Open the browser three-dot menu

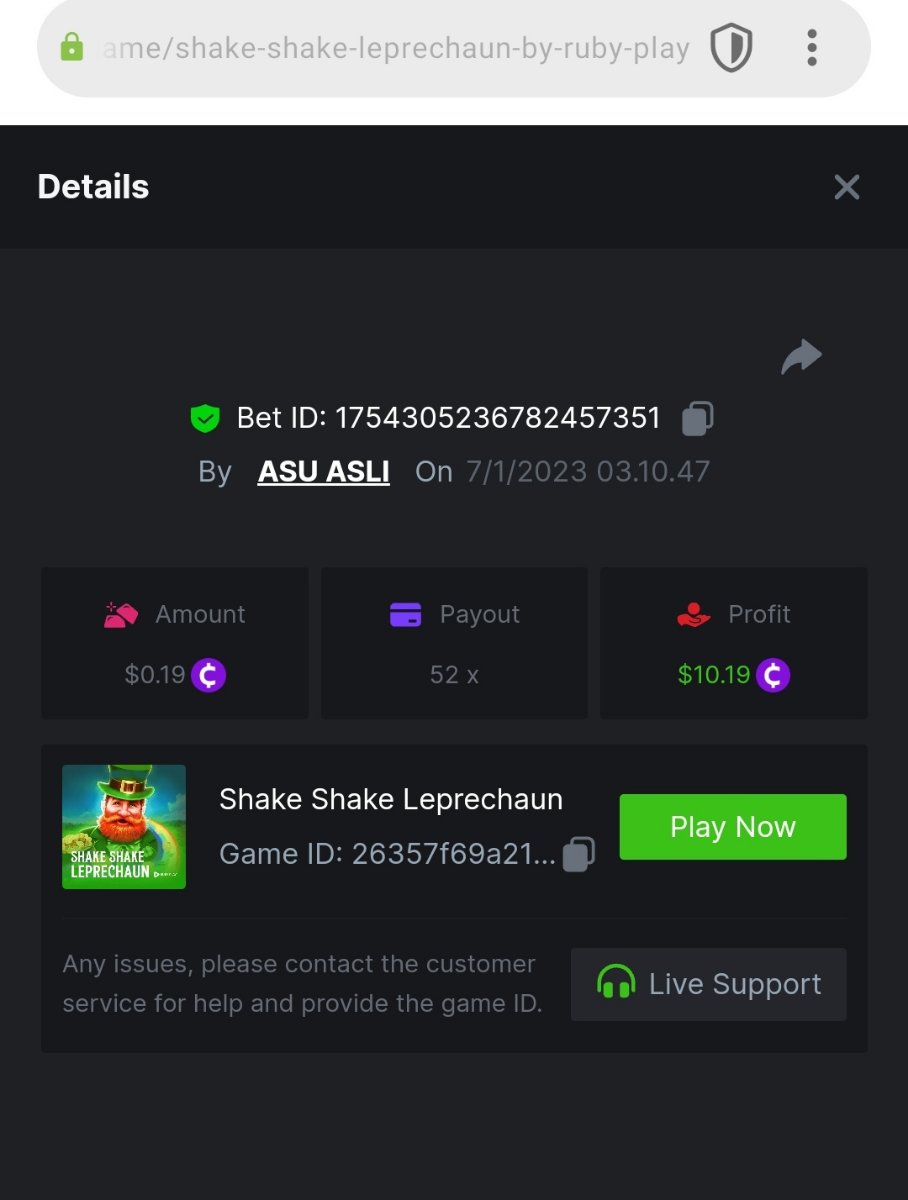click(811, 48)
